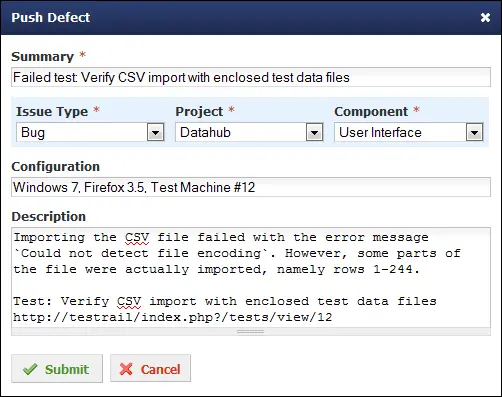Click the Description label
502x397 pixels.
tap(49, 217)
